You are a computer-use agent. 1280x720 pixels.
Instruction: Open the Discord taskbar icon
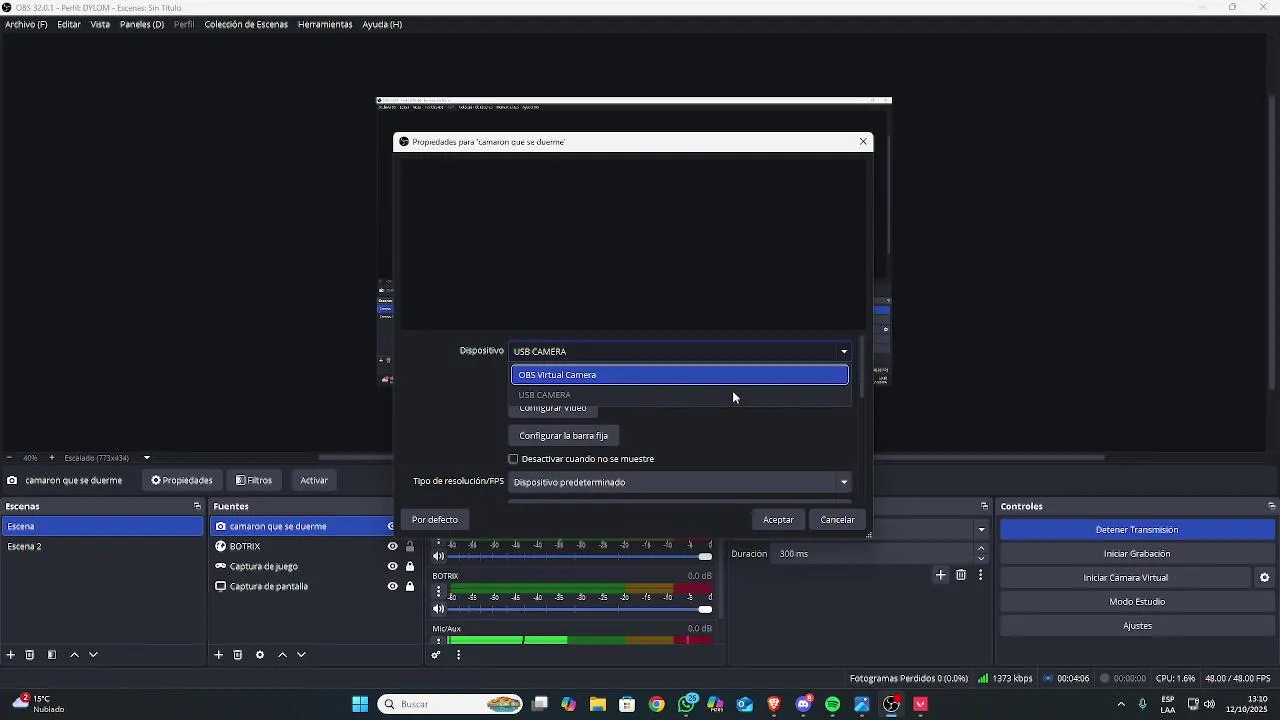click(x=803, y=704)
